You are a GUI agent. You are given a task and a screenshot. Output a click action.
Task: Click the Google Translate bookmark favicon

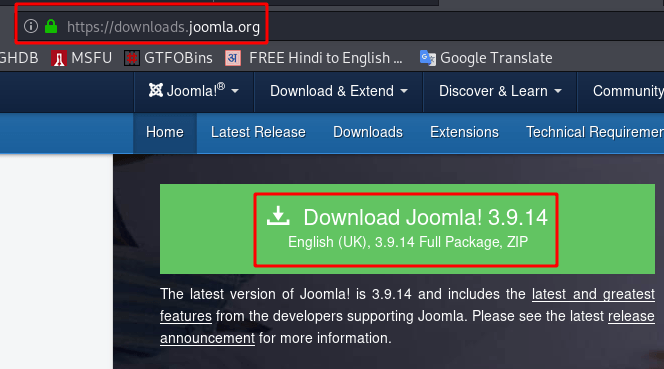click(428, 58)
